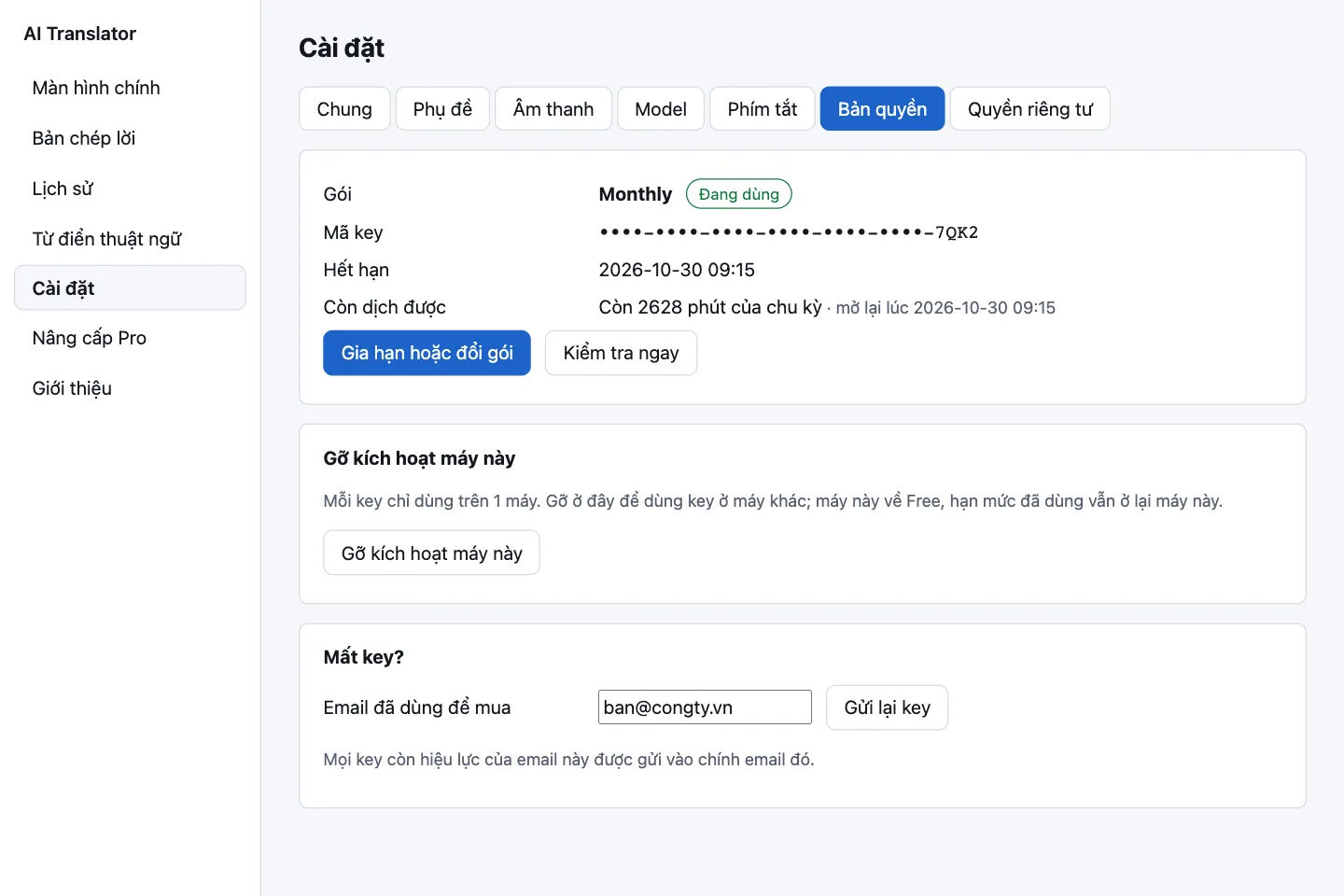The image size is (1344, 896).
Task: Go to the Phím tắt tab
Action: [763, 109]
